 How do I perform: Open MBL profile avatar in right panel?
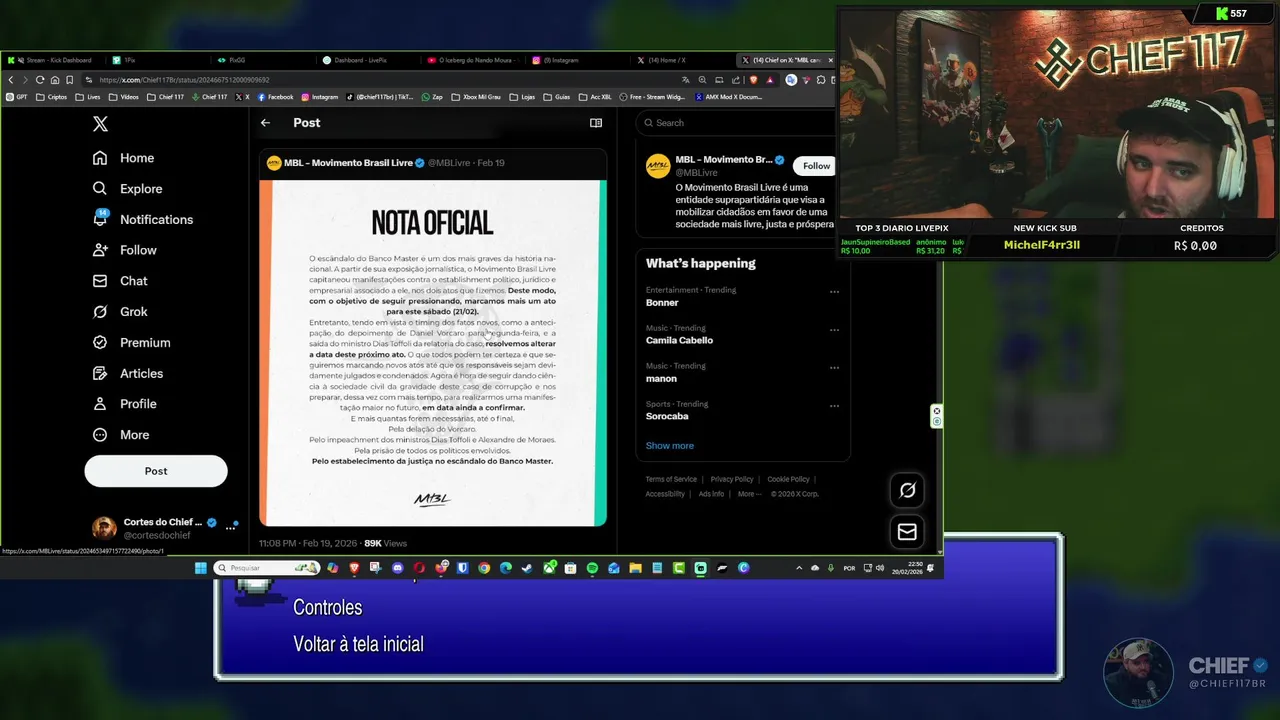(658, 167)
